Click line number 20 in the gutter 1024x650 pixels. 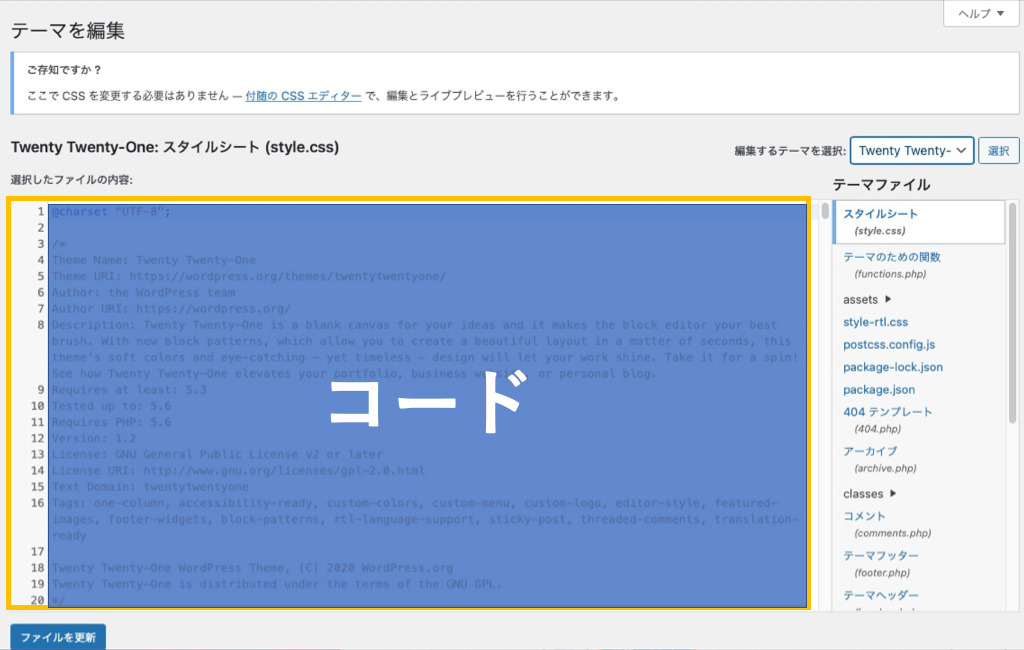[37, 600]
